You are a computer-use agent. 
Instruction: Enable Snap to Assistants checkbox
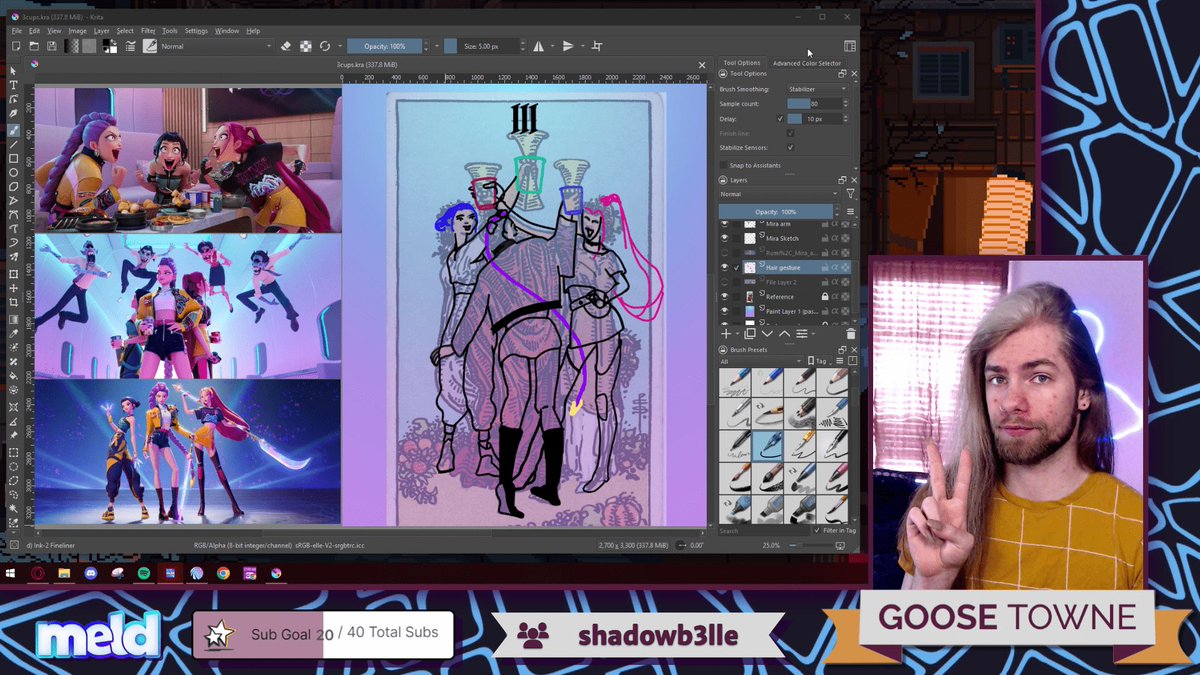[723, 165]
